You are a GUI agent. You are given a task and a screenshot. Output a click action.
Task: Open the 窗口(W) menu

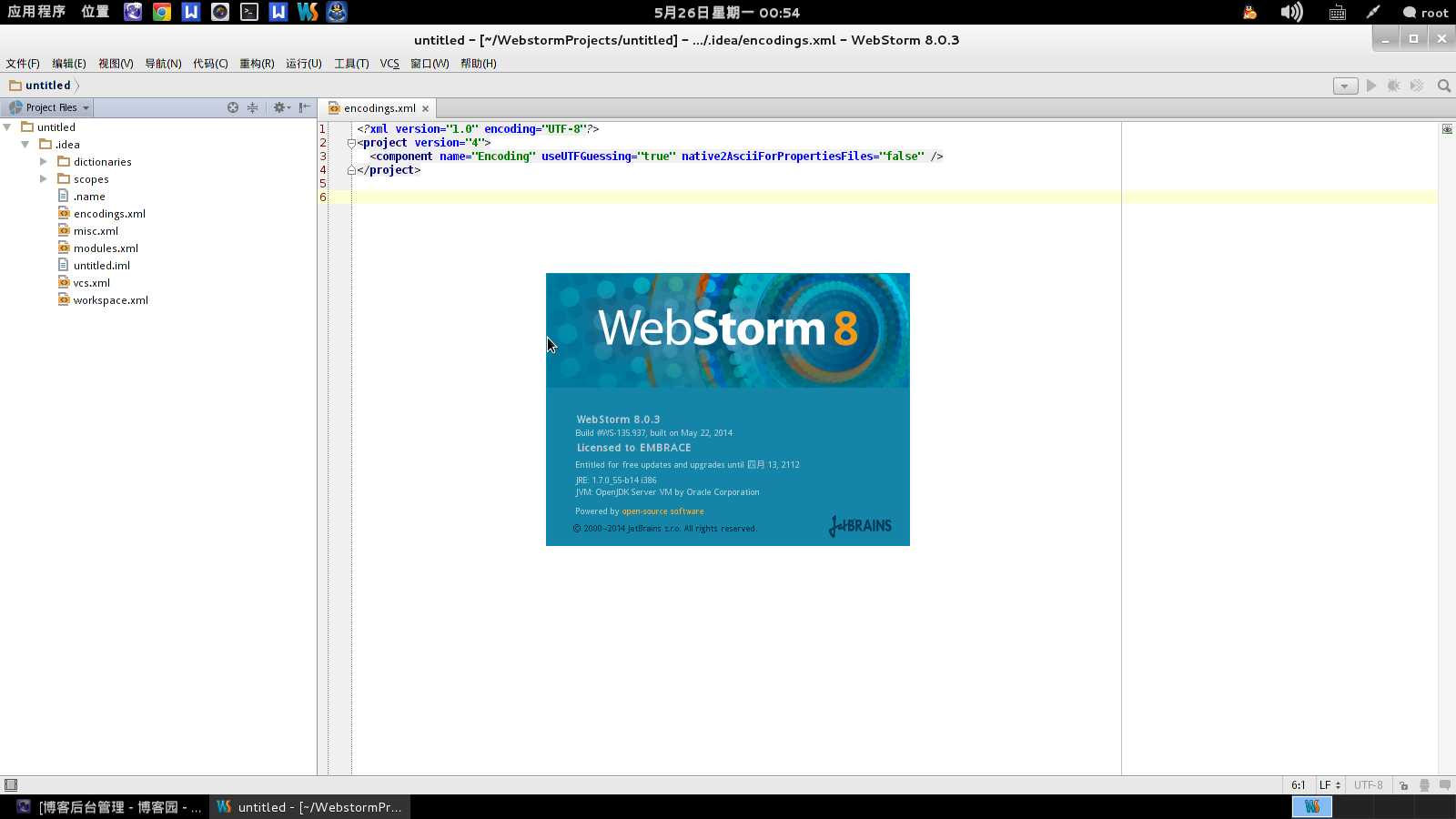430,64
